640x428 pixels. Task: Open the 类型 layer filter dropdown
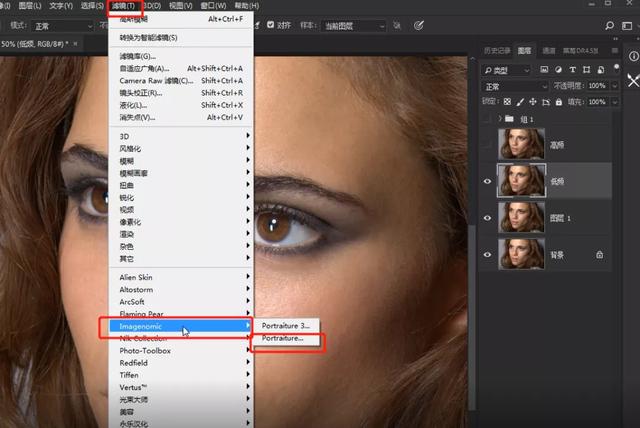507,70
